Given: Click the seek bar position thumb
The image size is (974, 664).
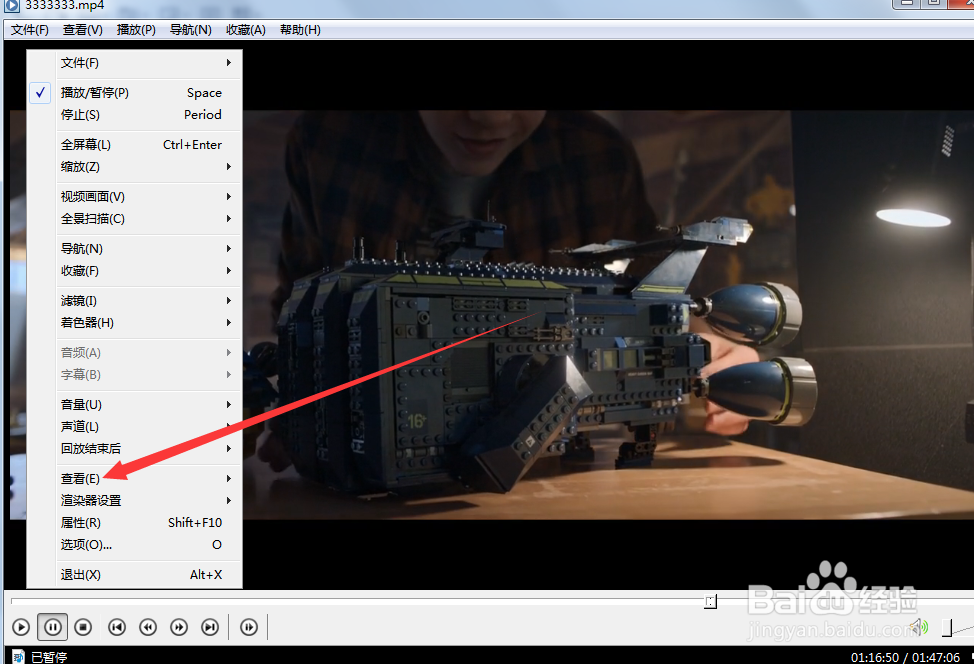Looking at the screenshot, I should click(711, 601).
